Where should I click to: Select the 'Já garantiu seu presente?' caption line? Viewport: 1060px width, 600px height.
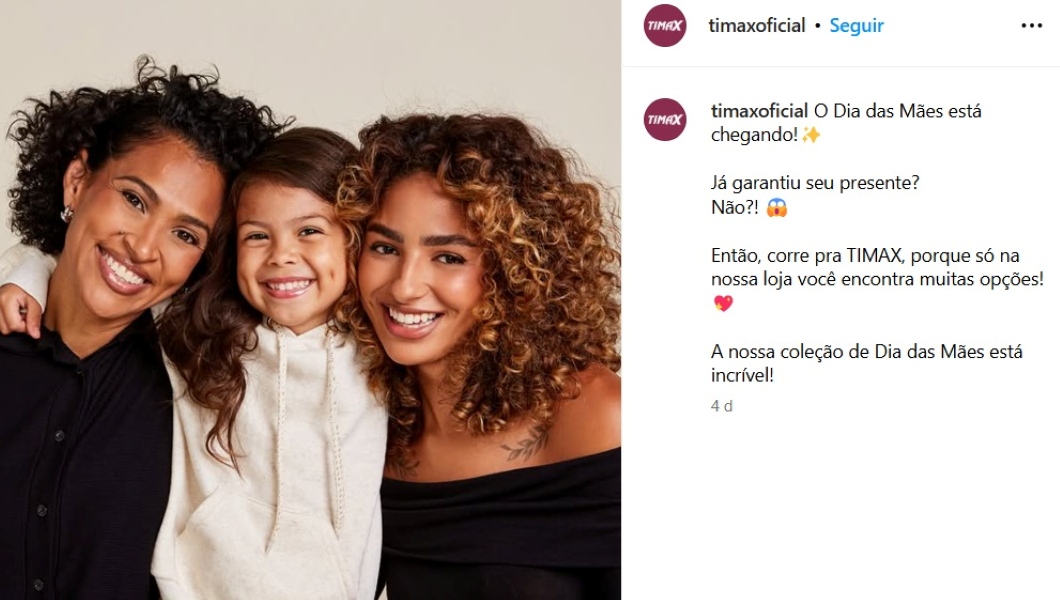pos(815,183)
